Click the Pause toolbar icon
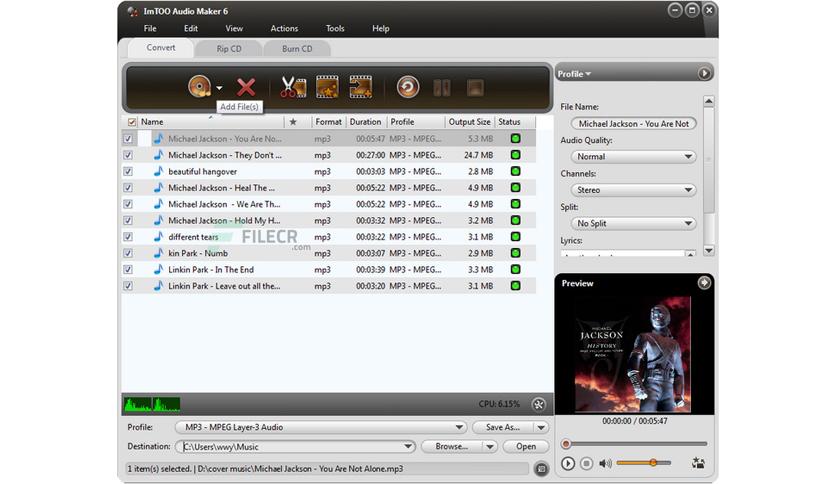This screenshot has width=836, height=484. [442, 87]
